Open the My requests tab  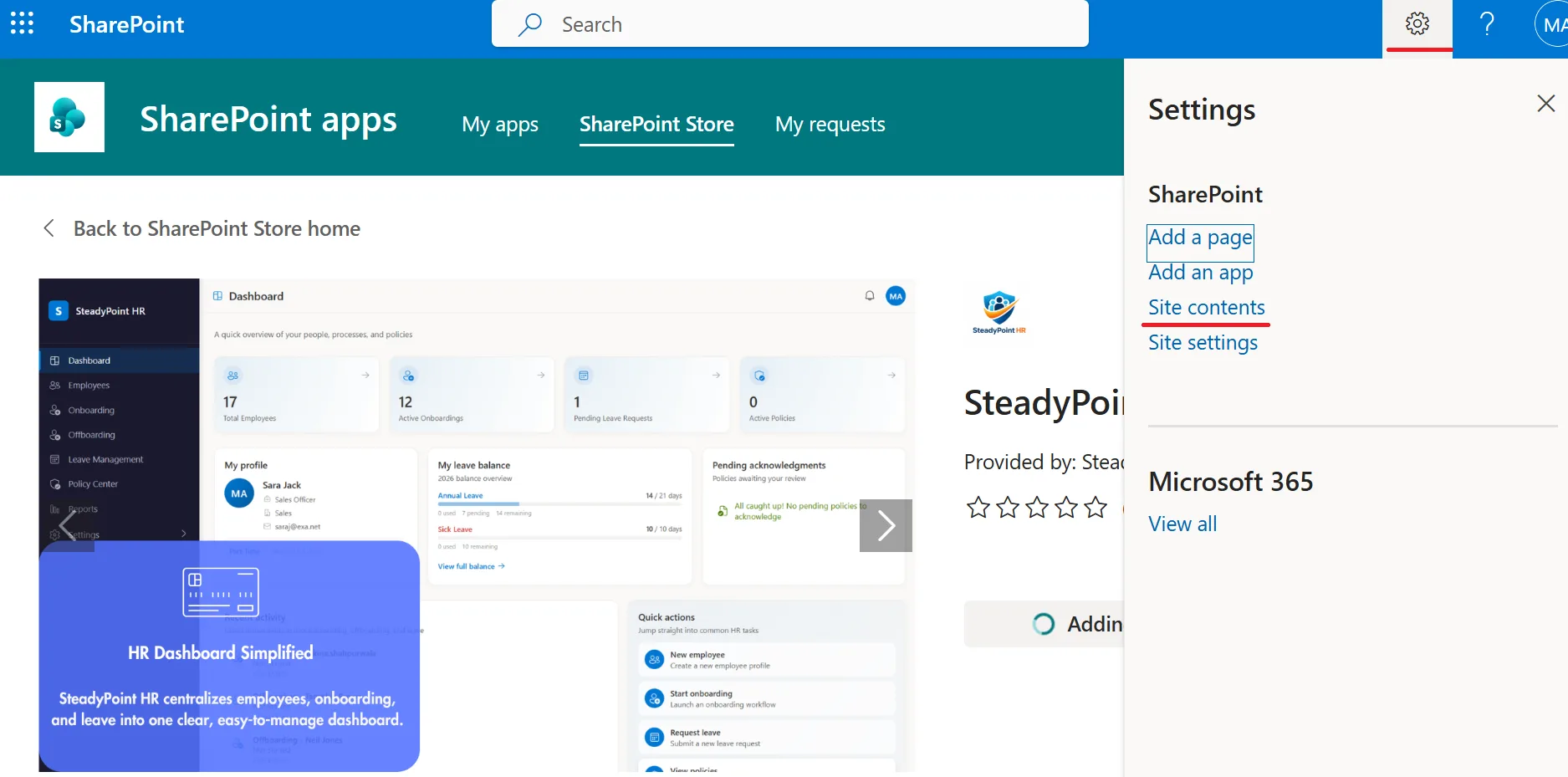(830, 125)
